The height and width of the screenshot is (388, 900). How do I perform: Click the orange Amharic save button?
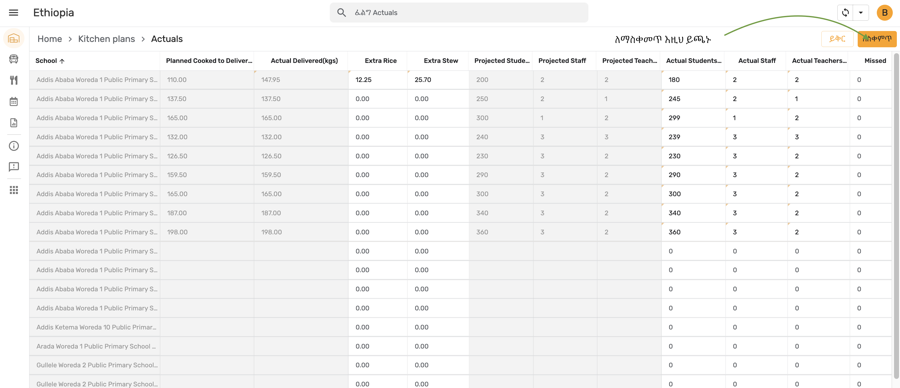point(876,39)
